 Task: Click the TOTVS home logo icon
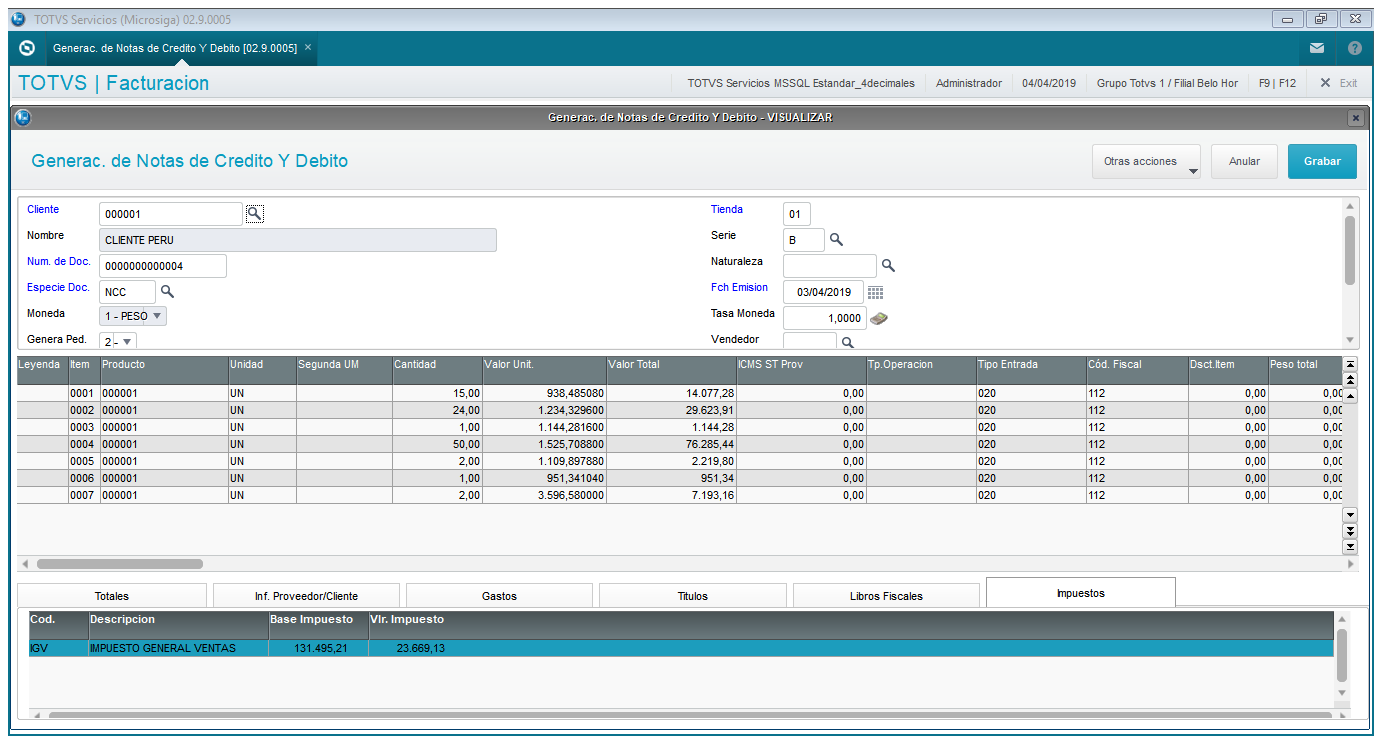tap(27, 48)
